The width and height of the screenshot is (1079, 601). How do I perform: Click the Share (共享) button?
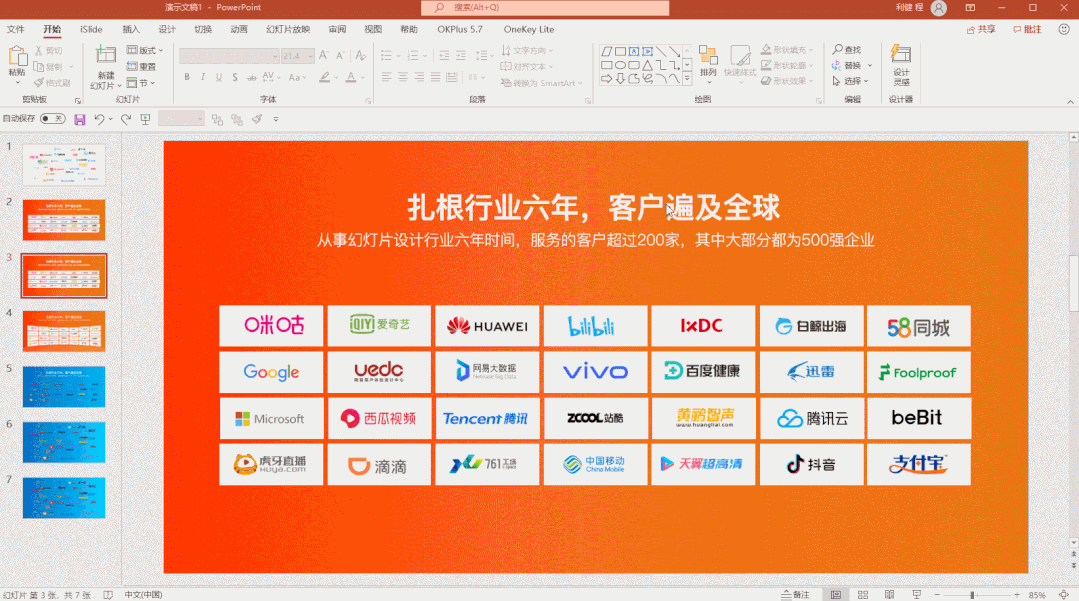[x=981, y=30]
